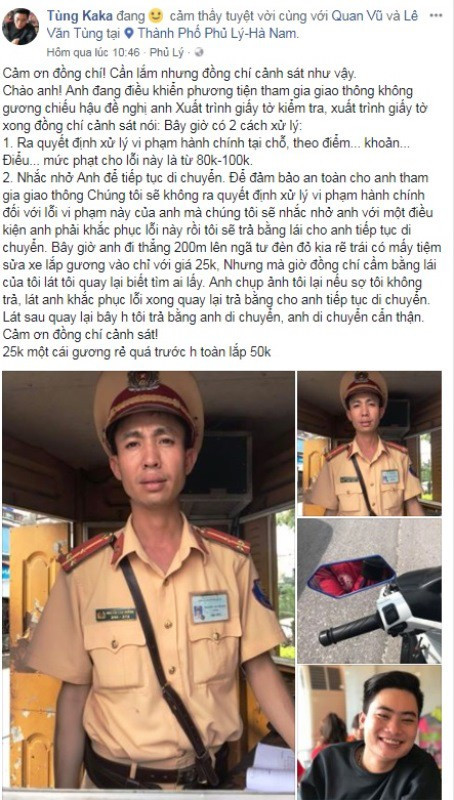Click Tùng Kaka's profile avatar
454x800 pixels.
pyautogui.click(x=20, y=26)
